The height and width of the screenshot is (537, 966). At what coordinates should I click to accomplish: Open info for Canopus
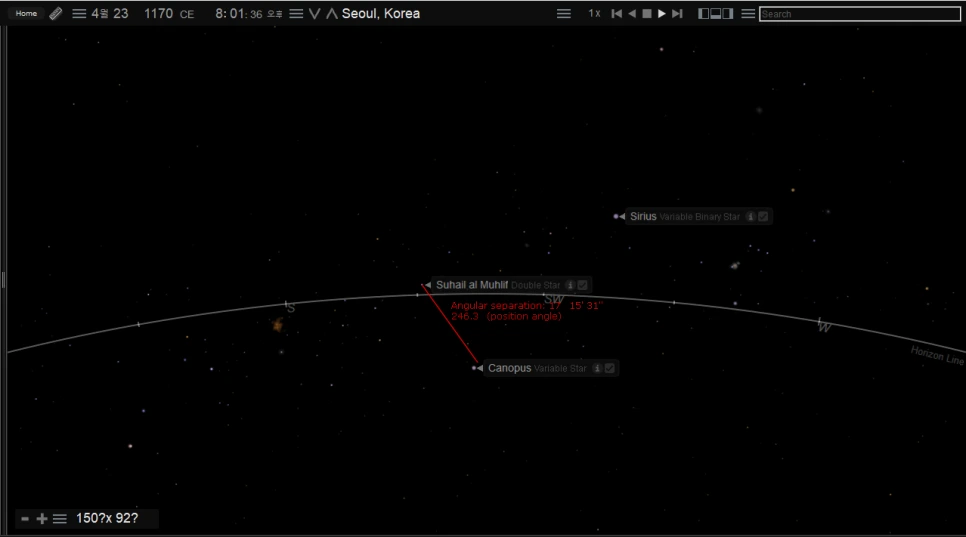[597, 368]
